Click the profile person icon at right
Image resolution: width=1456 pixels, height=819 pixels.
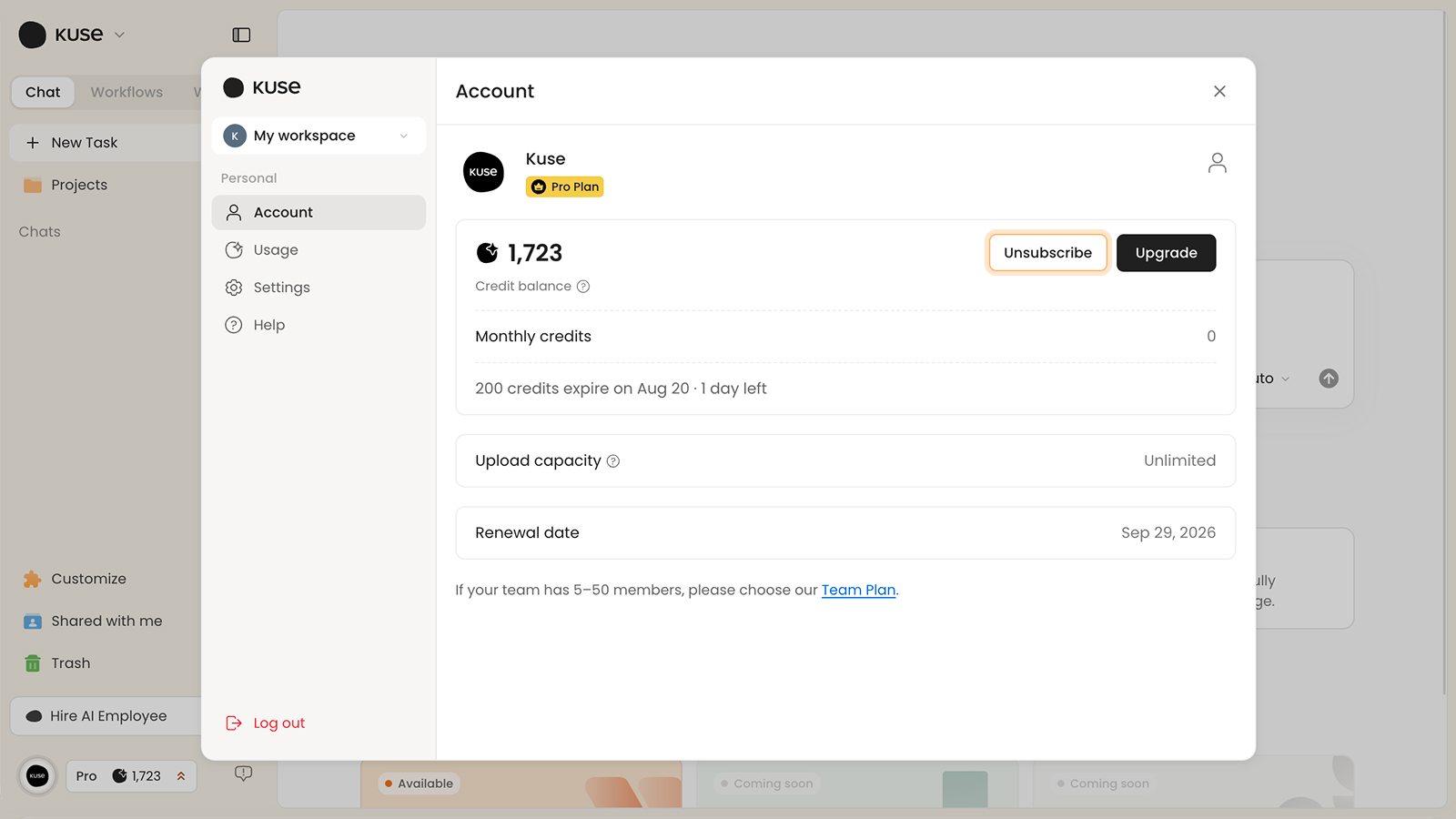pos(1218,163)
